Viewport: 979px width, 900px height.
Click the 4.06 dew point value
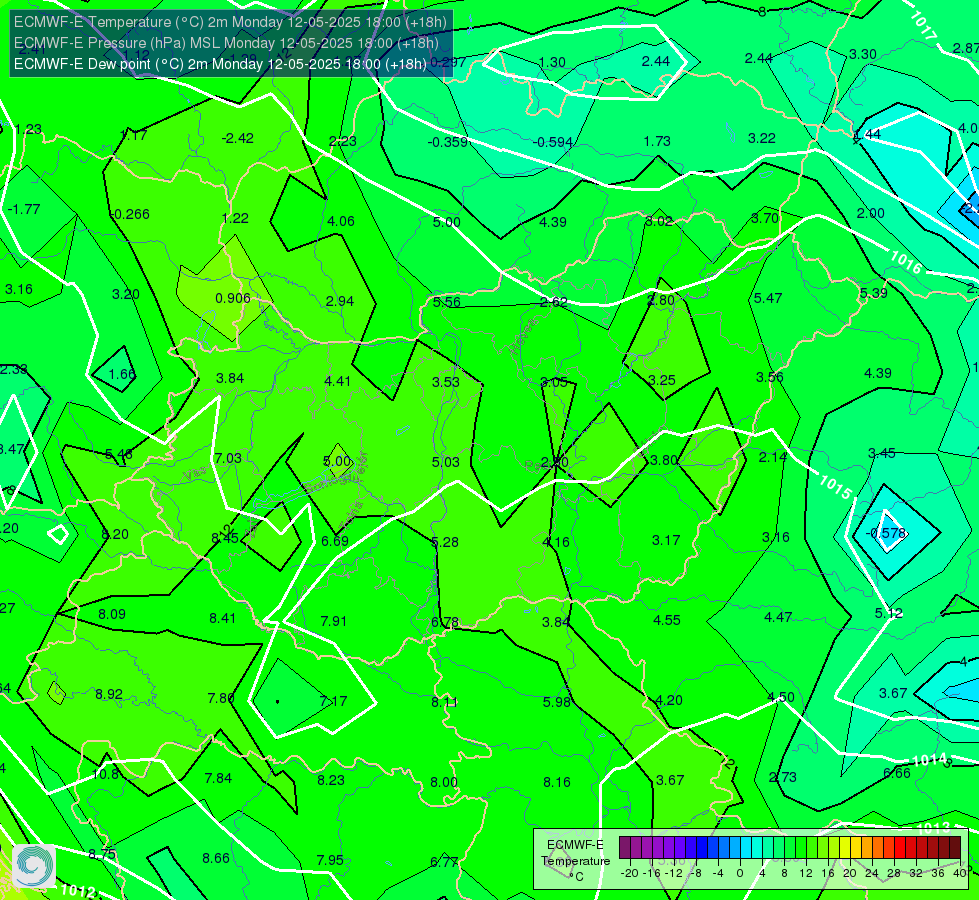(340, 221)
